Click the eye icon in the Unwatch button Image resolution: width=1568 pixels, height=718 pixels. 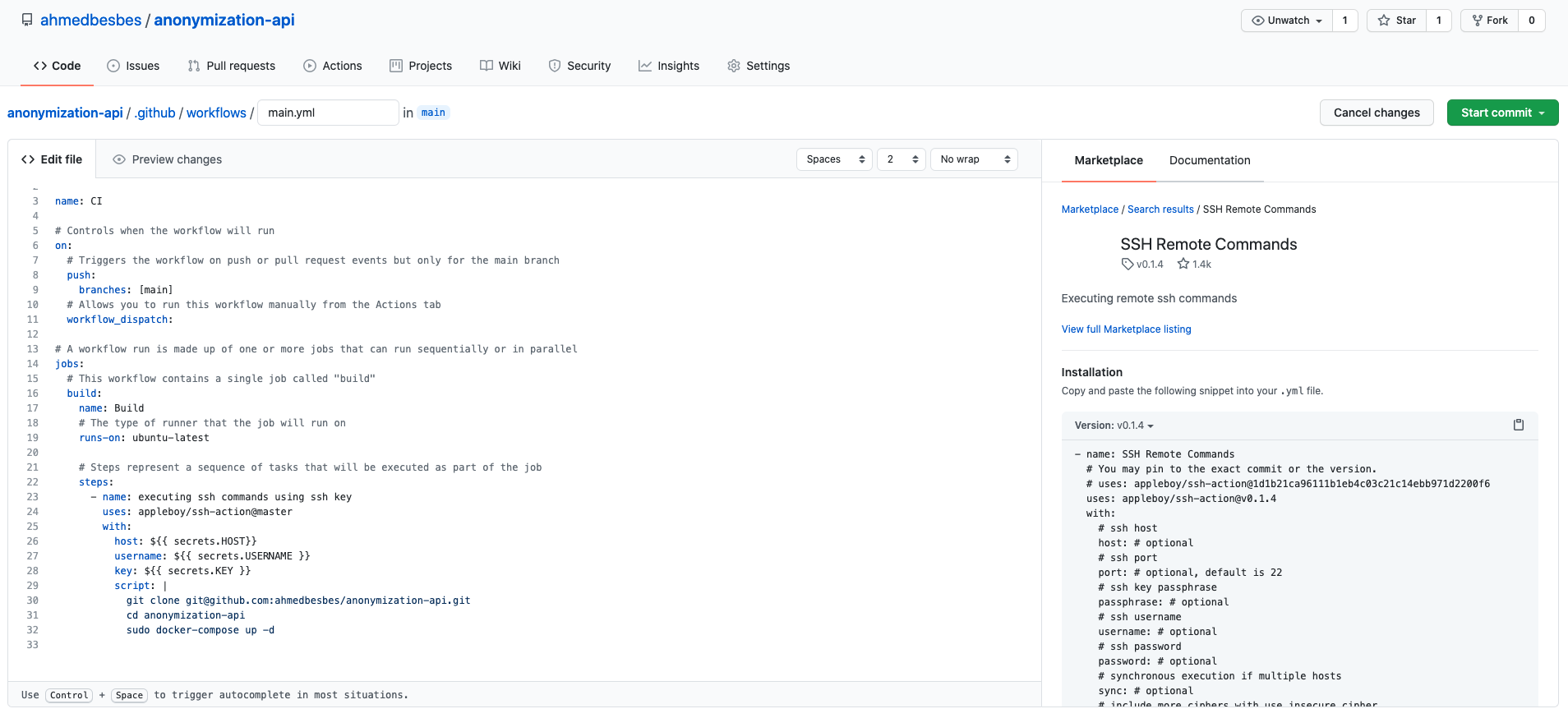pos(1258,21)
